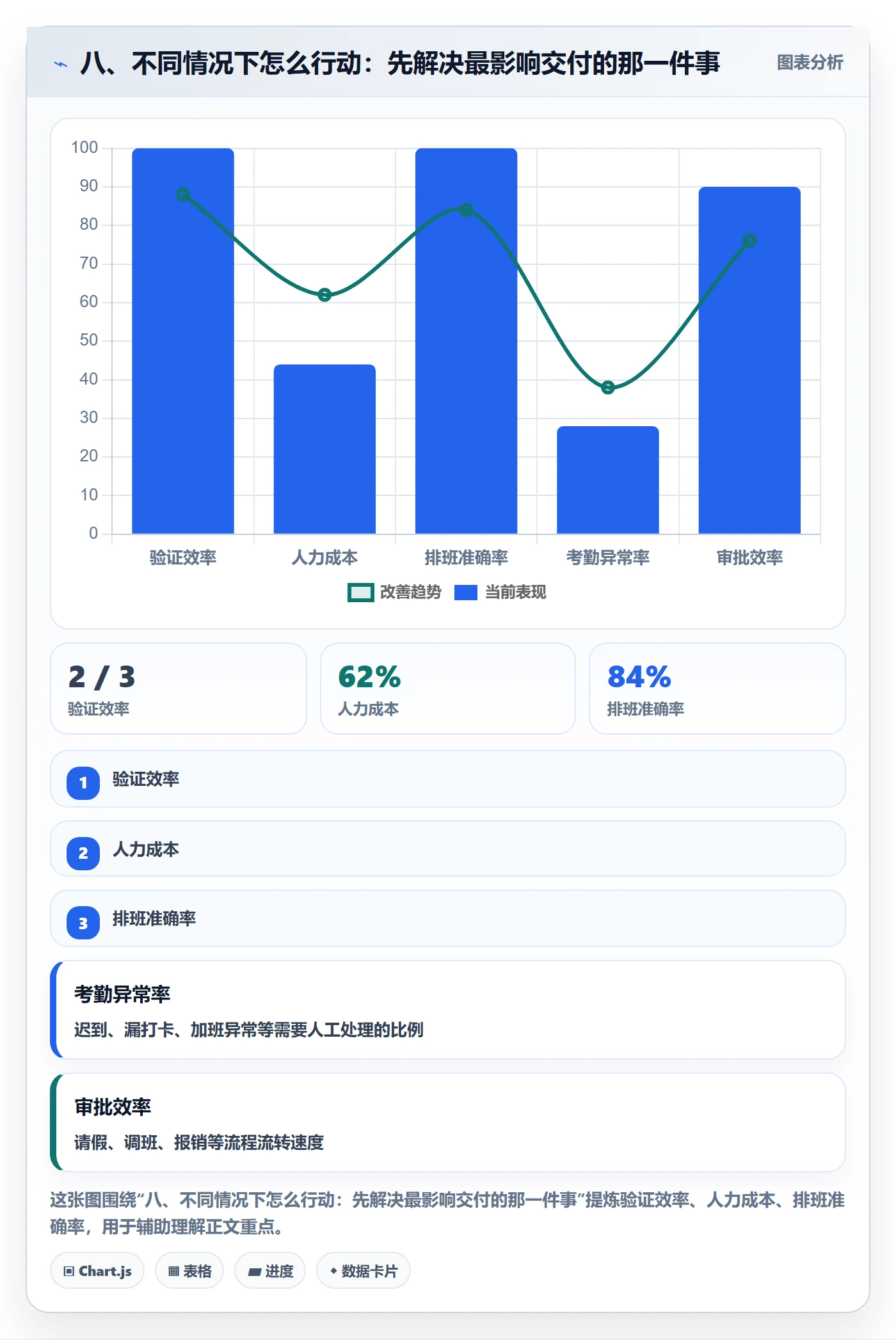Viewport: 896px width, 1340px height.
Task: Select list row text 验证效率
Action: coord(146,779)
